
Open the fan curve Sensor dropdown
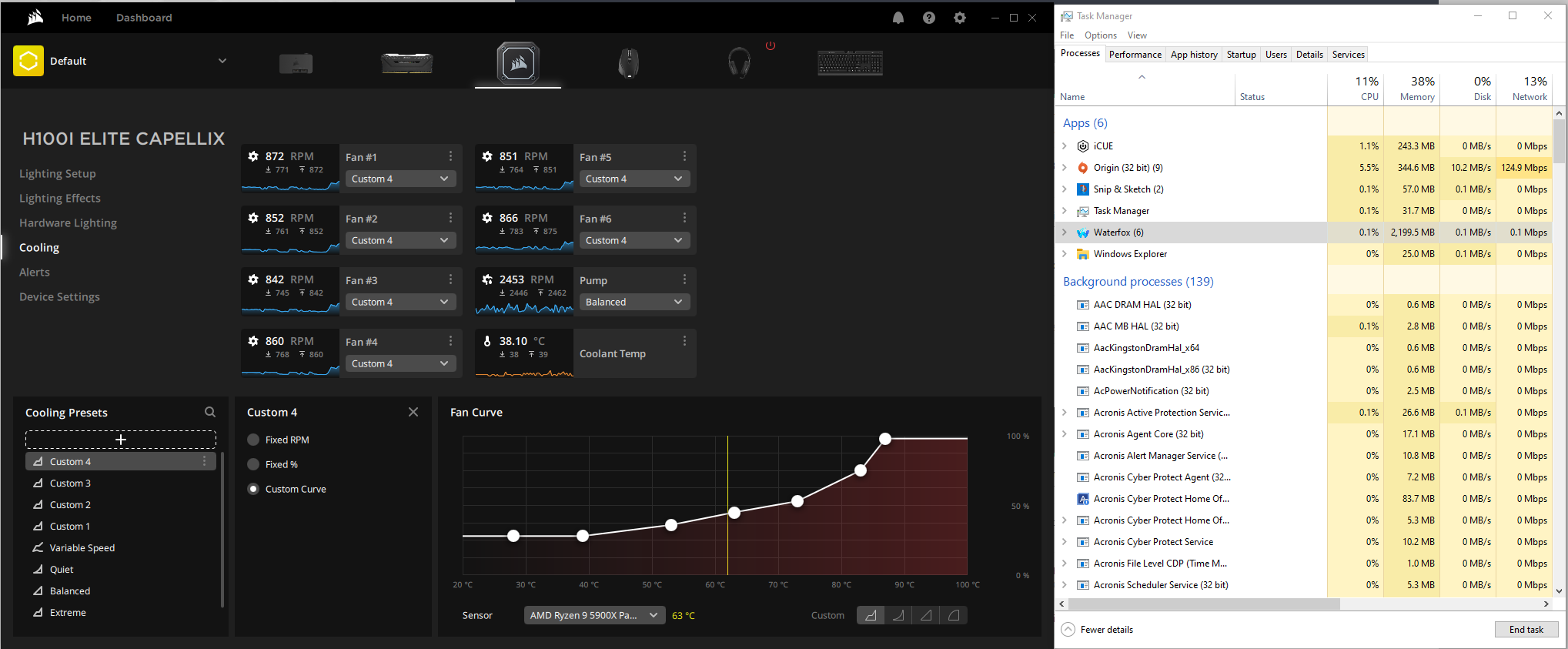pyautogui.click(x=594, y=615)
